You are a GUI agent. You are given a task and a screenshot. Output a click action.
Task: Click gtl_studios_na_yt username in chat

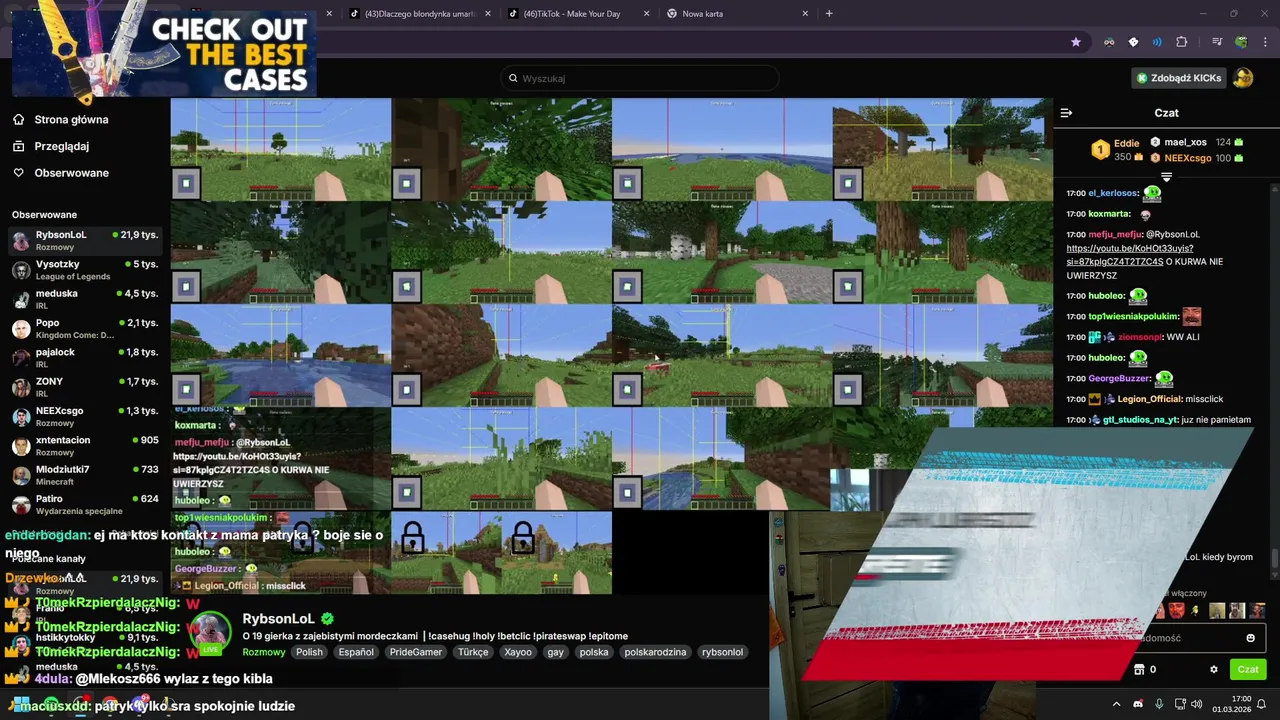[x=1140, y=420]
